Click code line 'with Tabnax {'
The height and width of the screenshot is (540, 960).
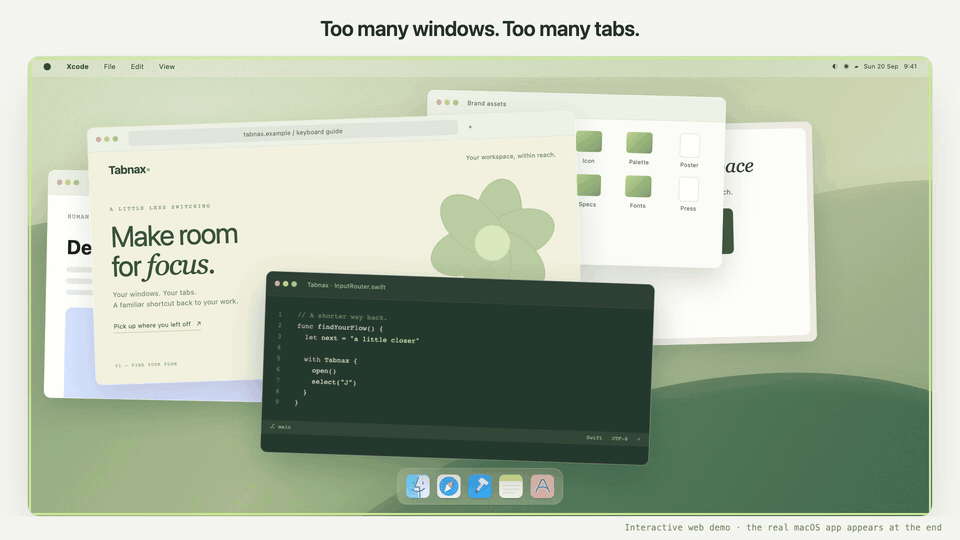pyautogui.click(x=330, y=360)
